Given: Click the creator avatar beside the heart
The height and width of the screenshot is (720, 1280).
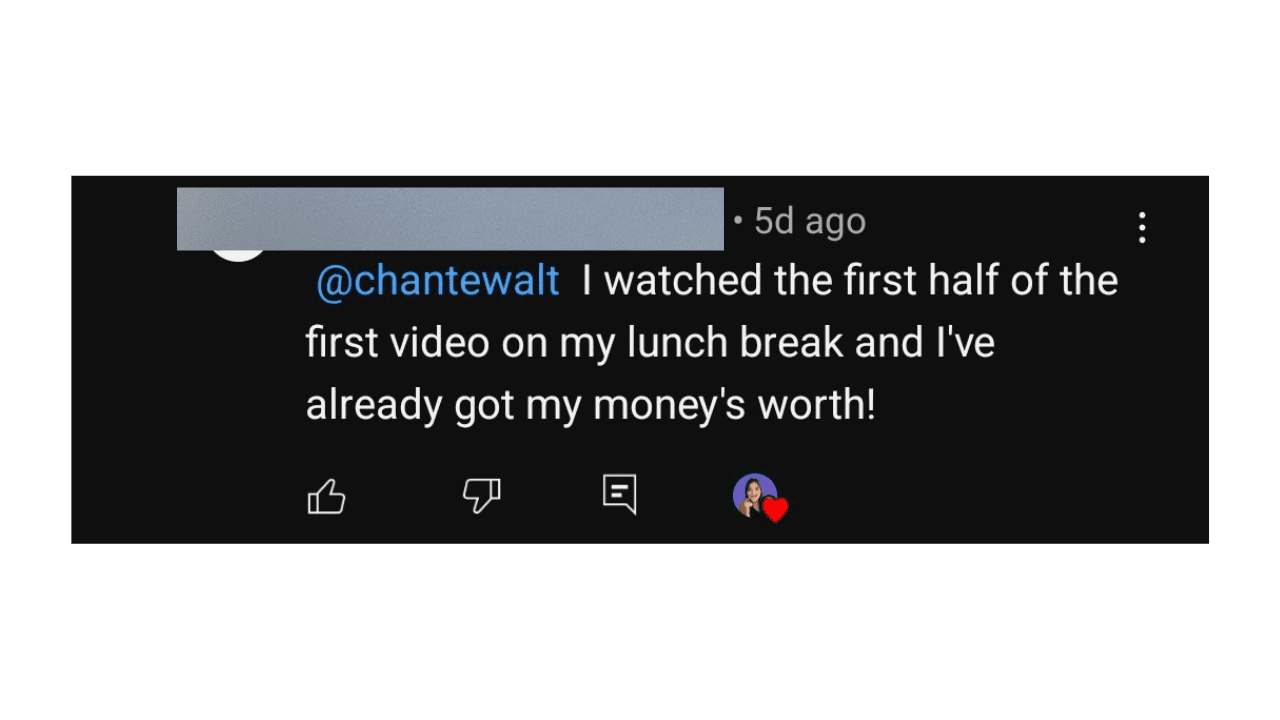Looking at the screenshot, I should (752, 494).
